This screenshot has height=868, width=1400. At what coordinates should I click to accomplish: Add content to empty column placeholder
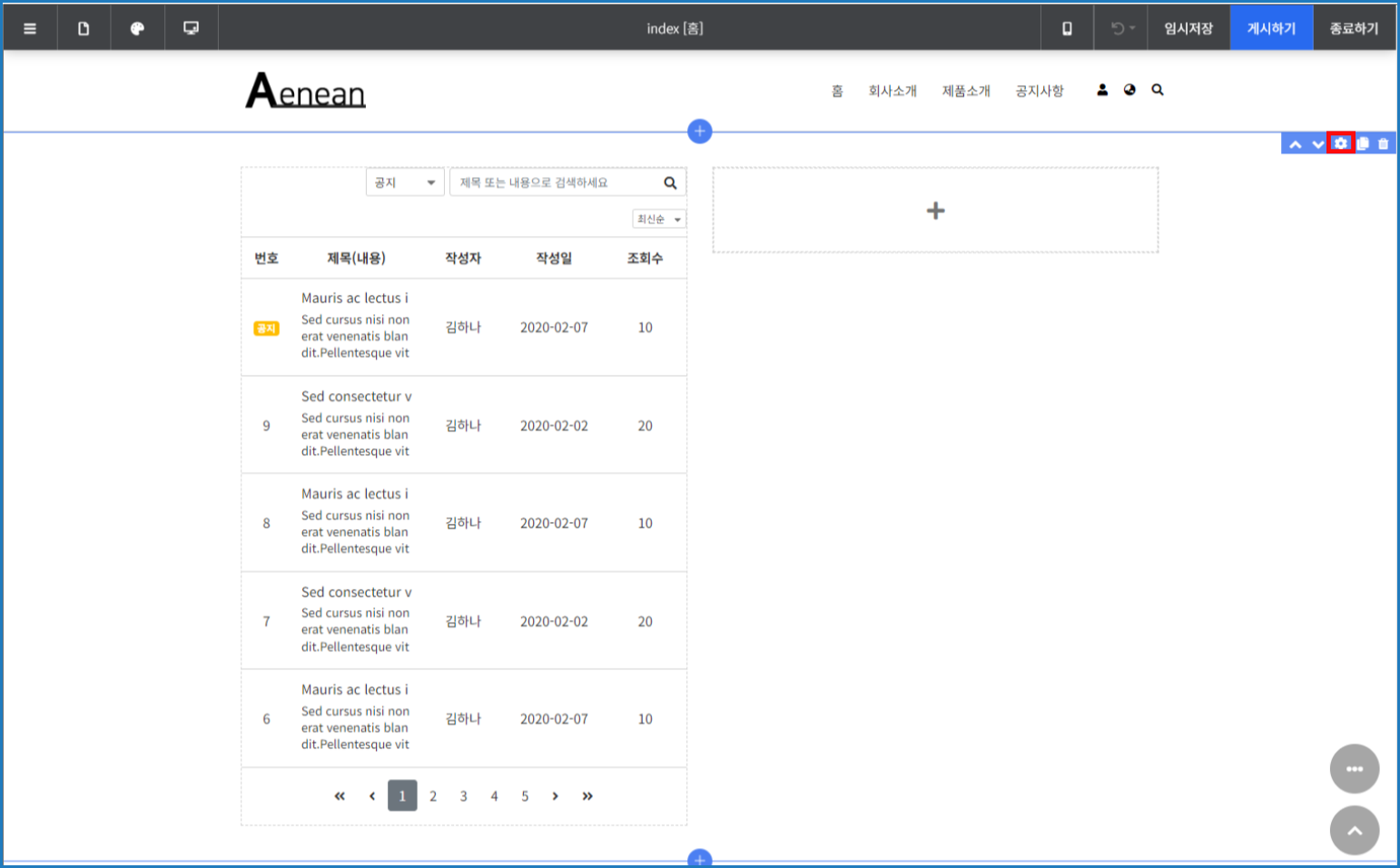(935, 211)
